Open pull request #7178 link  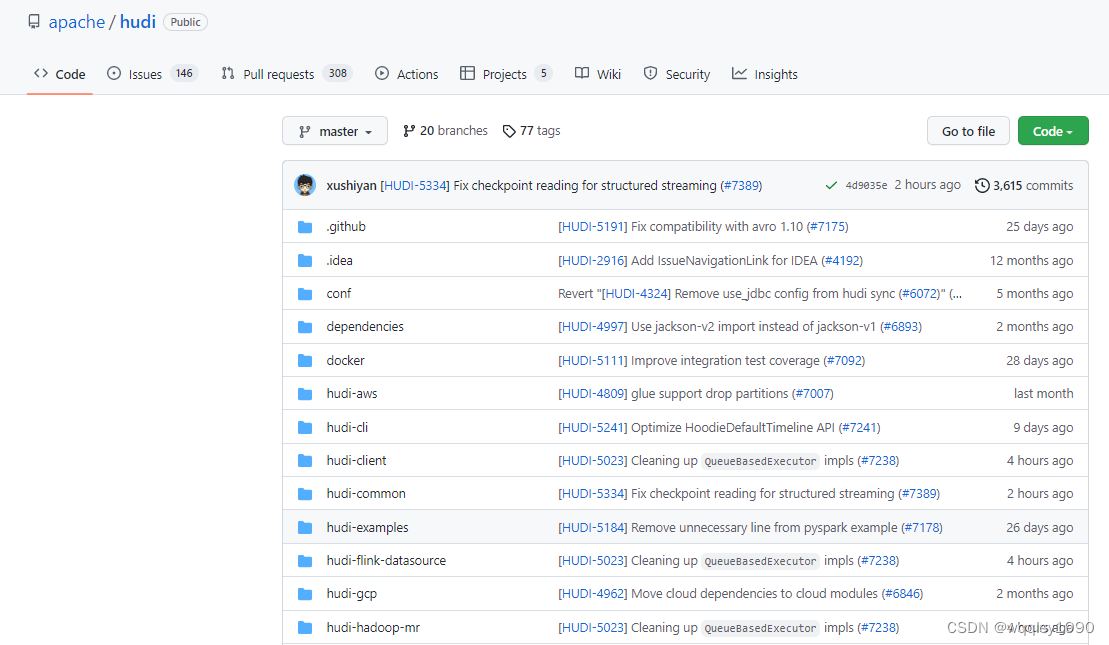[922, 528]
